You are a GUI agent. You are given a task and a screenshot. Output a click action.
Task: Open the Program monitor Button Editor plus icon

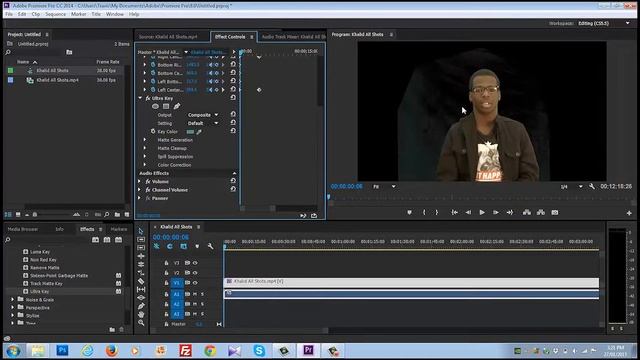click(x=629, y=213)
